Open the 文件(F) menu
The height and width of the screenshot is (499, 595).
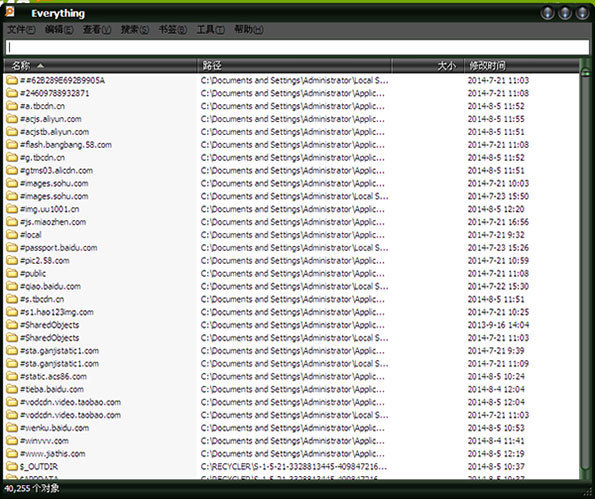21,30
